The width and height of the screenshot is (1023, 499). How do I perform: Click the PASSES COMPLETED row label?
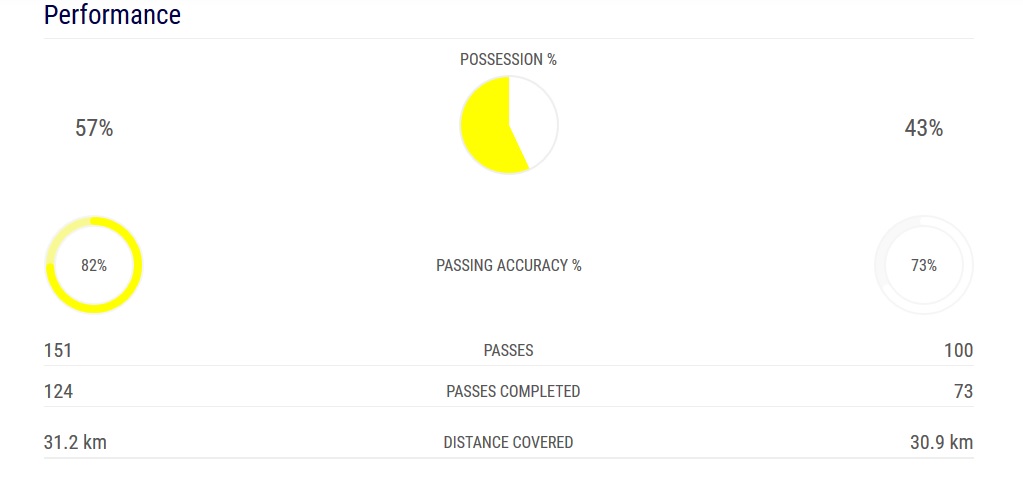(513, 391)
